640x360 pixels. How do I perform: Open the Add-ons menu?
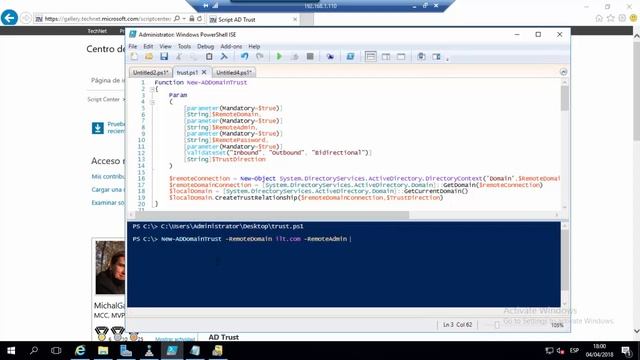point(231,47)
